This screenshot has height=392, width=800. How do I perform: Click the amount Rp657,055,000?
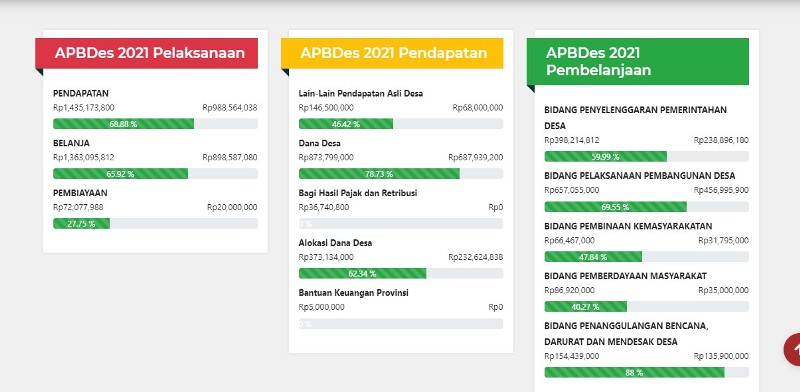pyautogui.click(x=572, y=190)
